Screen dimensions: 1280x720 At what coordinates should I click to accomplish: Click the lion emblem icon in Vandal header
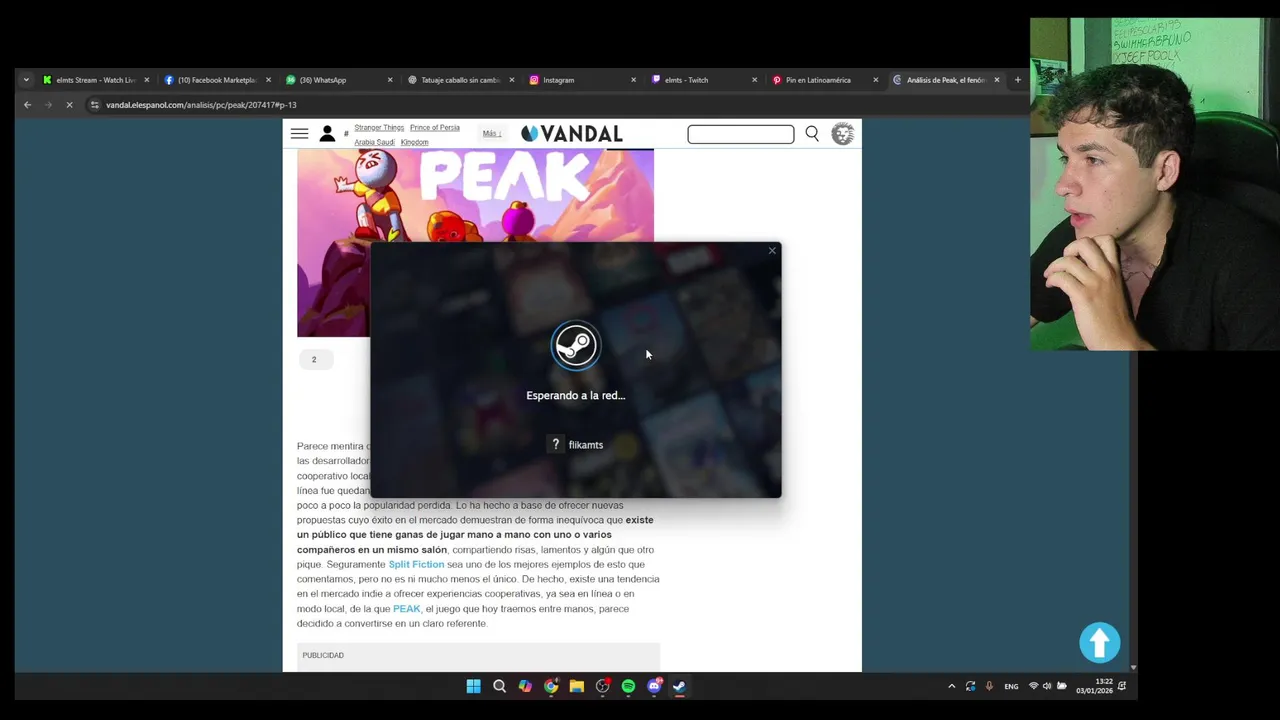click(843, 133)
